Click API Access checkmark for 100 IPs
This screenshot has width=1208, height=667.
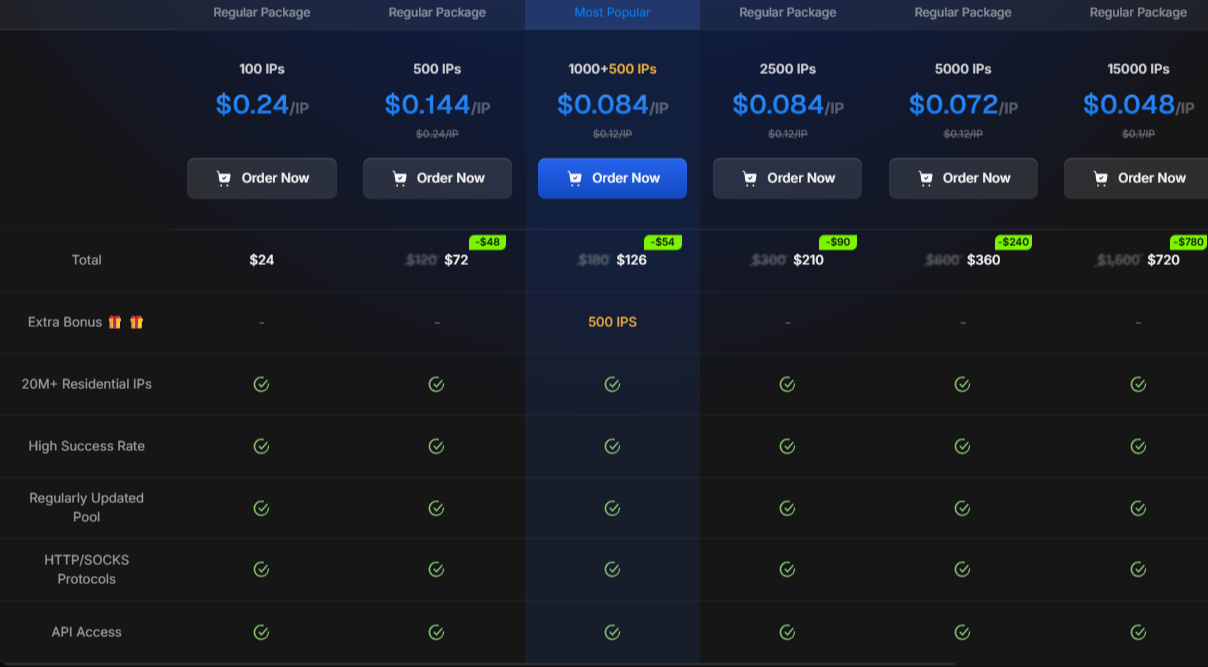[261, 632]
